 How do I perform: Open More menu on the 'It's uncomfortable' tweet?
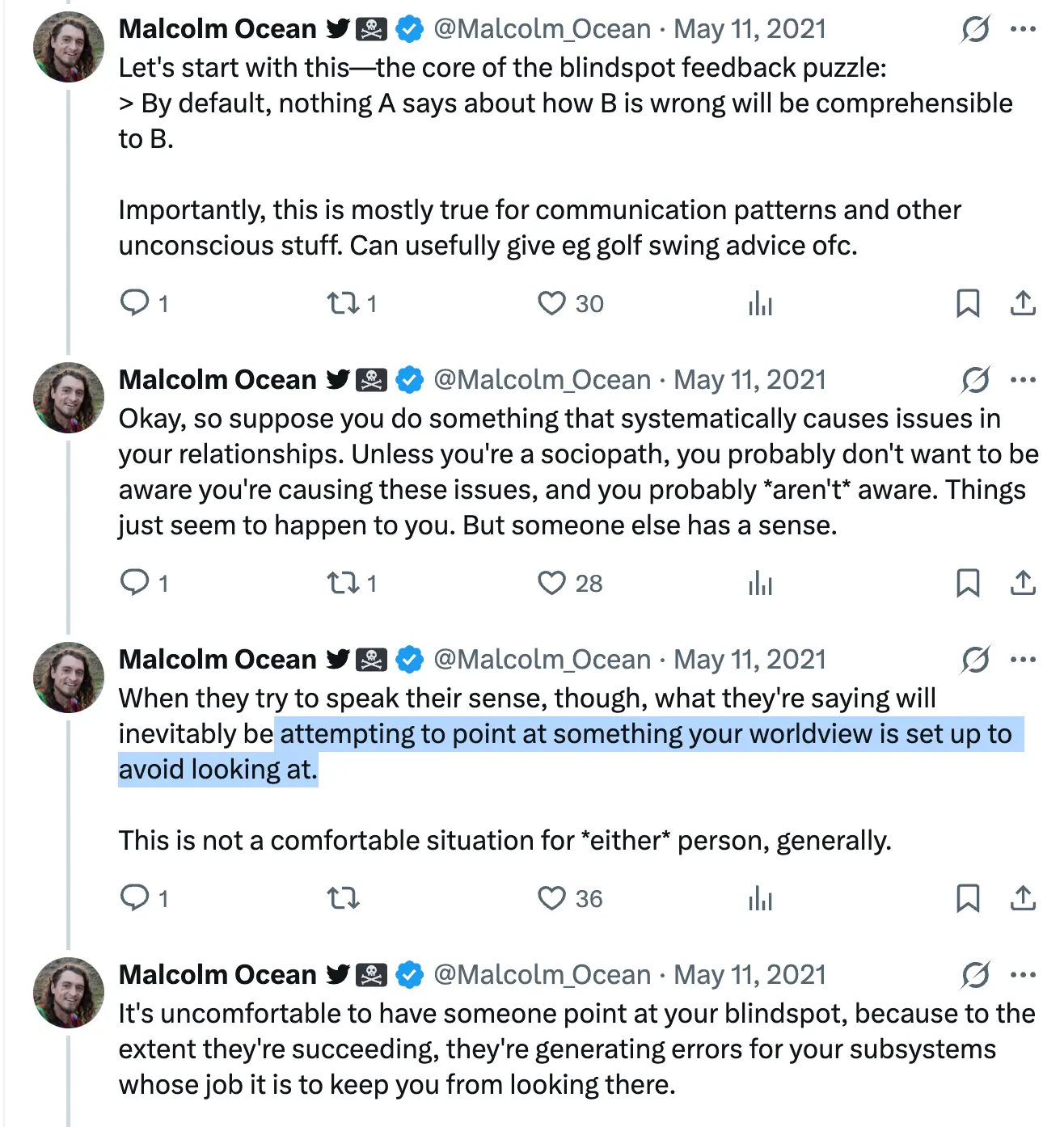[1023, 975]
